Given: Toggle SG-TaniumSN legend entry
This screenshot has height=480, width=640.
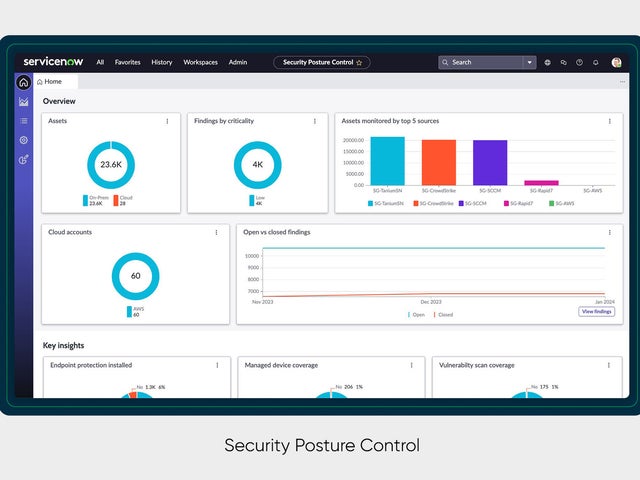Looking at the screenshot, I should tap(385, 203).
